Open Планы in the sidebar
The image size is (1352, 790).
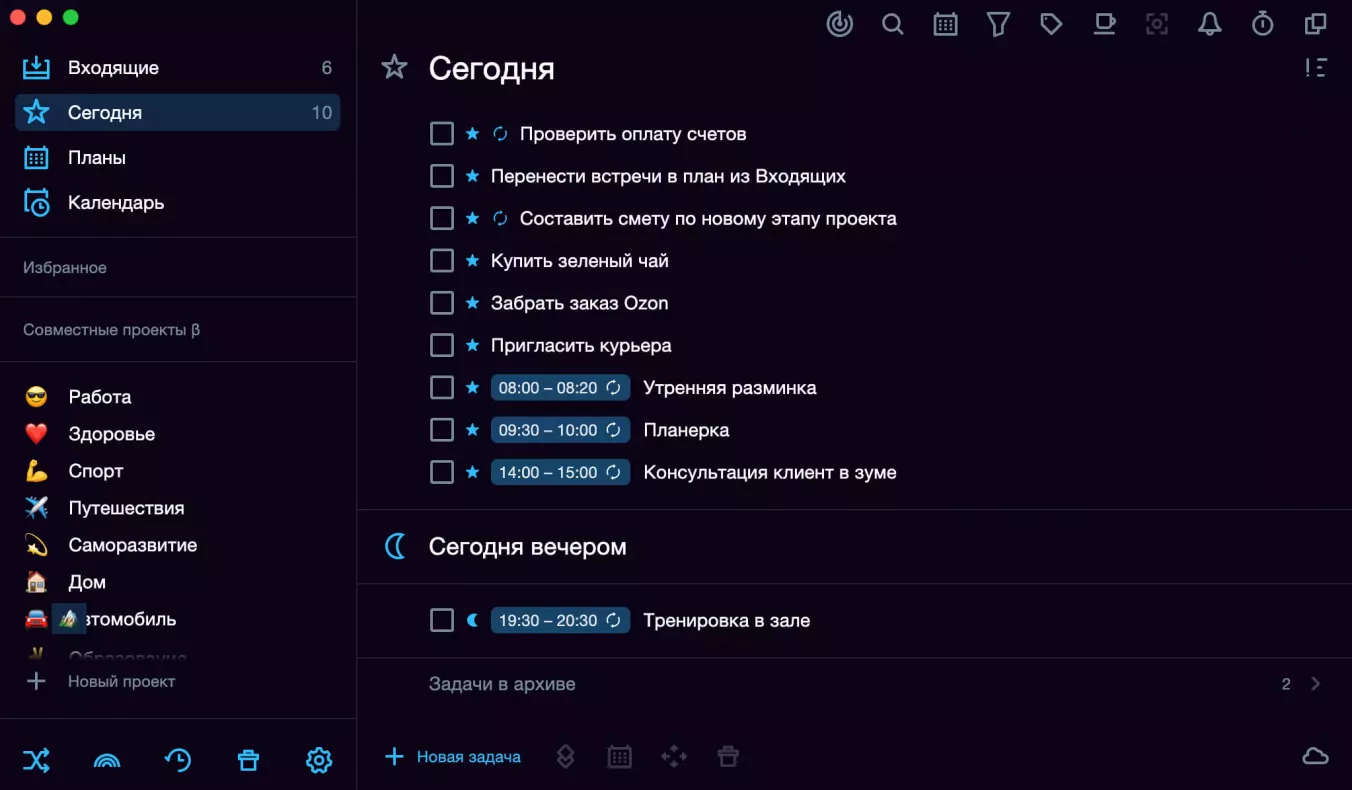(178, 158)
